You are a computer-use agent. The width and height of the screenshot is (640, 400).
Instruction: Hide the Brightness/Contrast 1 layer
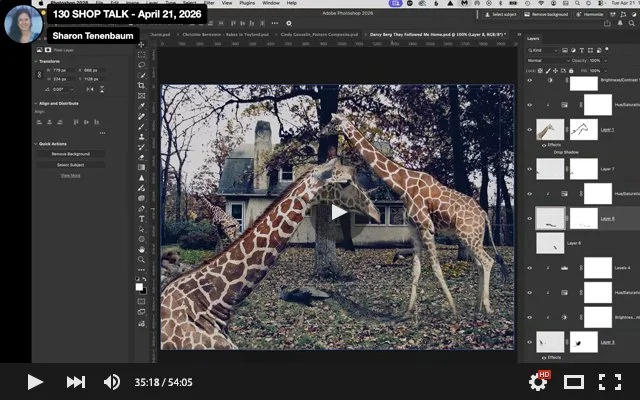529,80
